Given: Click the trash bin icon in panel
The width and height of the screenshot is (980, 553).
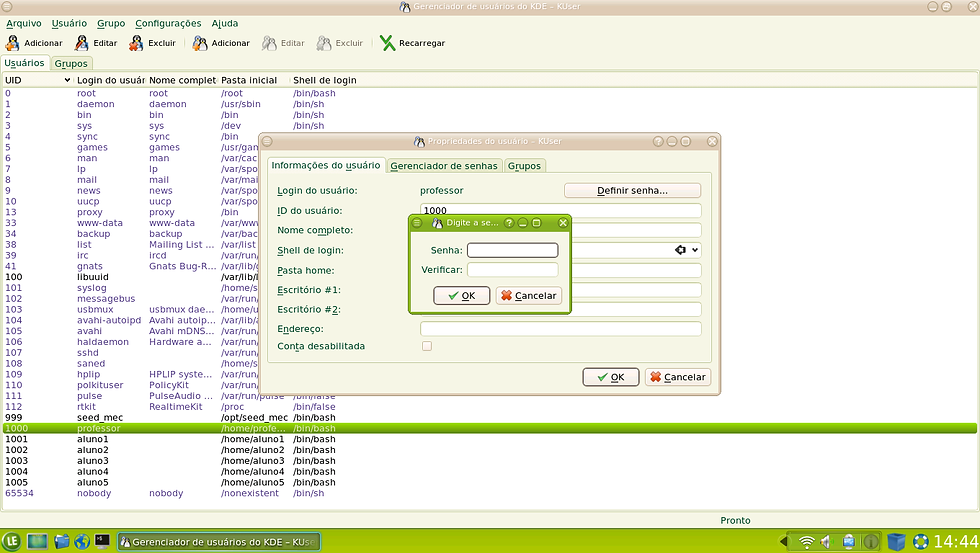Looking at the screenshot, I should click(896, 542).
